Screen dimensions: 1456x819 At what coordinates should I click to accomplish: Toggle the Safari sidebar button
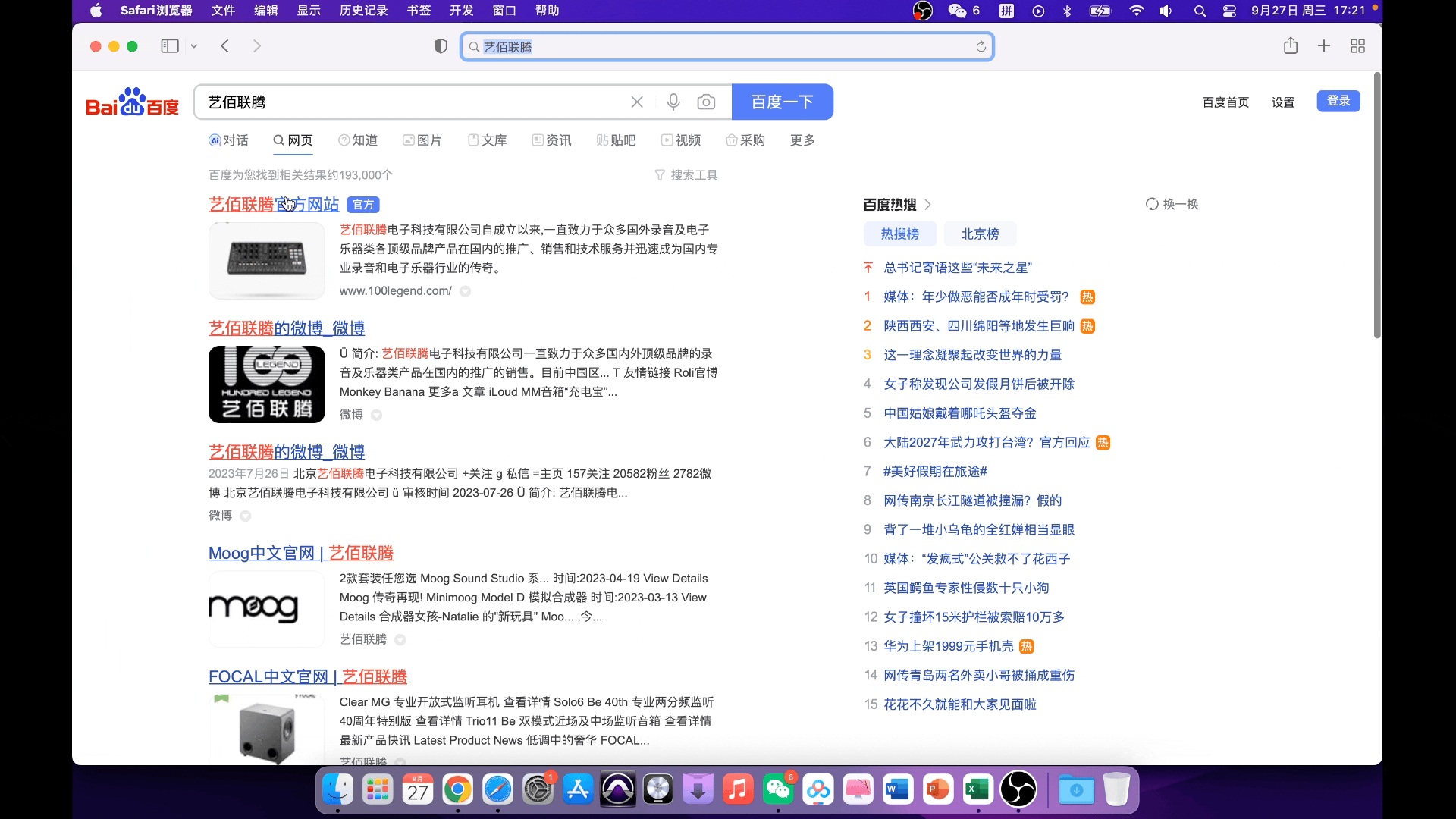pyautogui.click(x=170, y=46)
